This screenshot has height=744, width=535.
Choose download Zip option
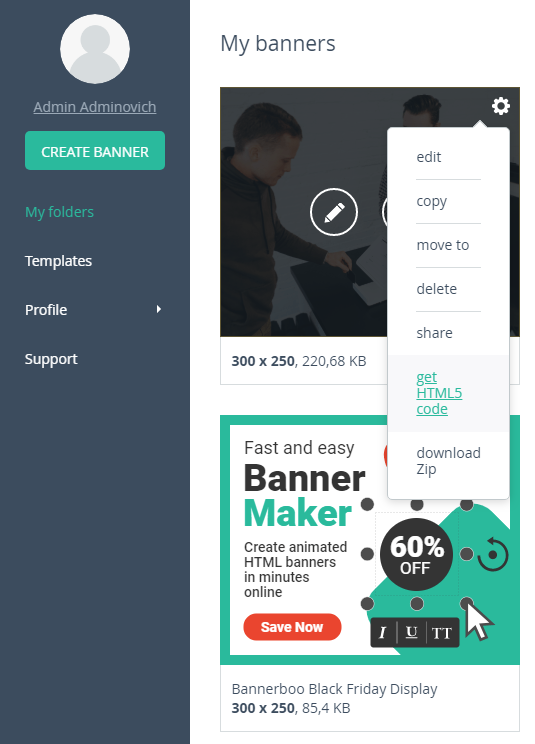pyautogui.click(x=448, y=461)
